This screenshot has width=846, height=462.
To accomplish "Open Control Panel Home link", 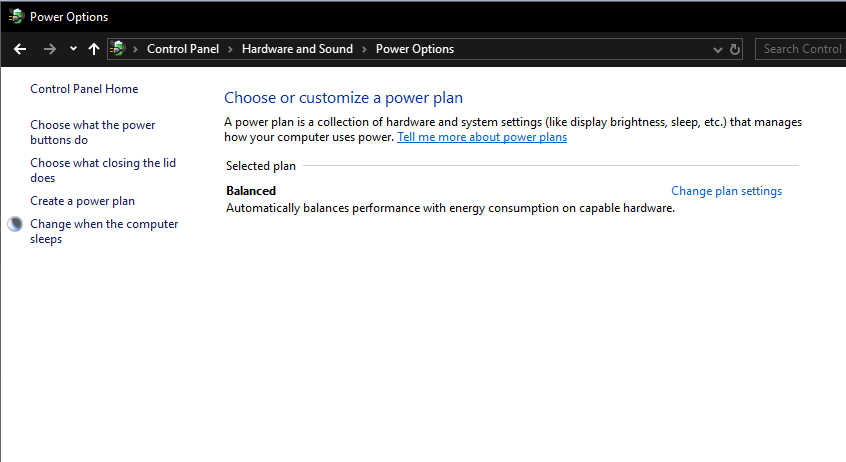I will tap(84, 89).
